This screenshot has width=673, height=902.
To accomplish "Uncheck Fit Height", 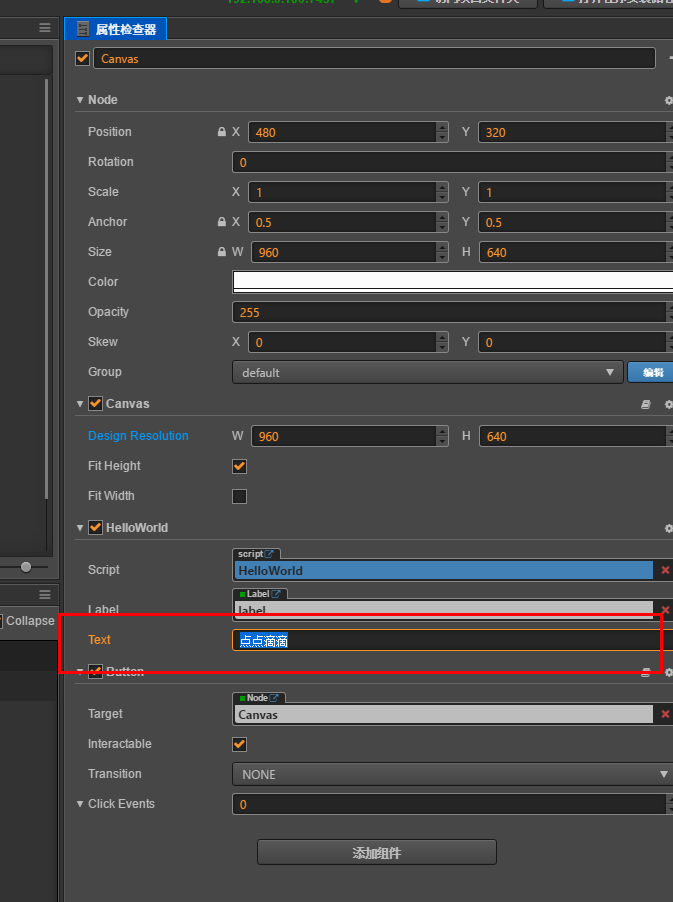I will coord(239,466).
